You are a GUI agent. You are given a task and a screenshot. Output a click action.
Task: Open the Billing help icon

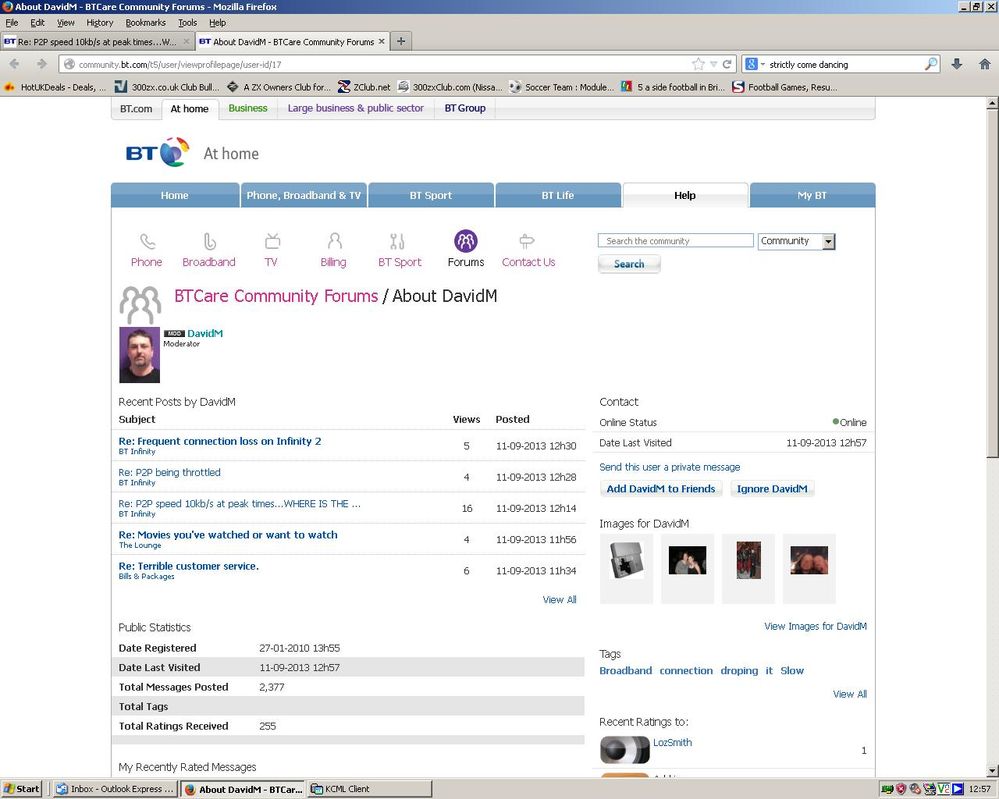coord(334,241)
